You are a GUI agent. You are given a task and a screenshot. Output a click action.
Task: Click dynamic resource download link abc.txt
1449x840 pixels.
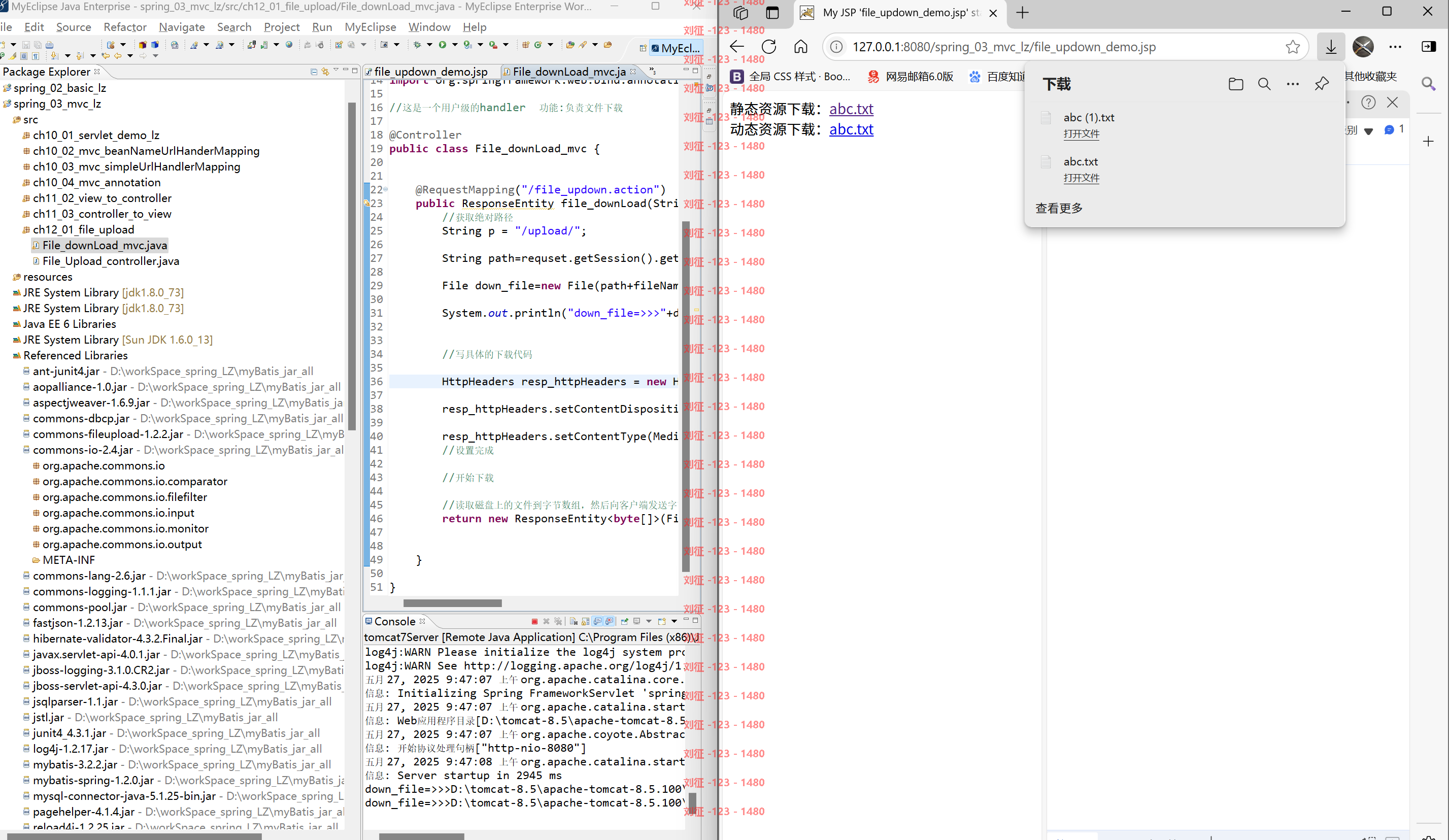coord(851,129)
